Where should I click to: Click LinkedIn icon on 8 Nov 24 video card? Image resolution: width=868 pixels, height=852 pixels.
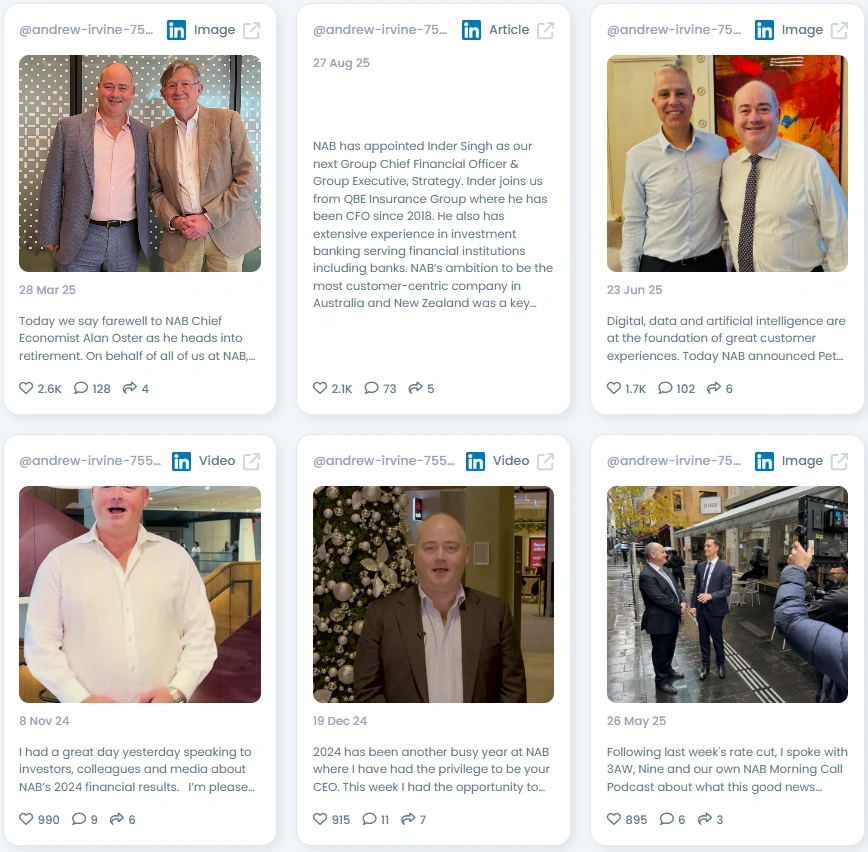click(x=181, y=461)
